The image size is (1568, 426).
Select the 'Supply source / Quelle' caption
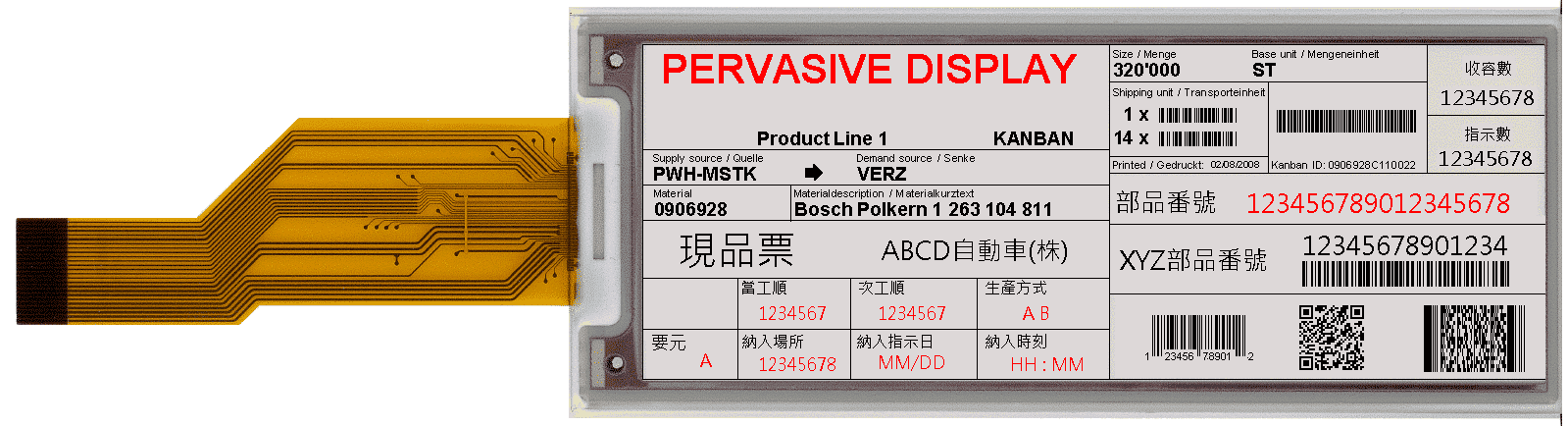coord(707,158)
